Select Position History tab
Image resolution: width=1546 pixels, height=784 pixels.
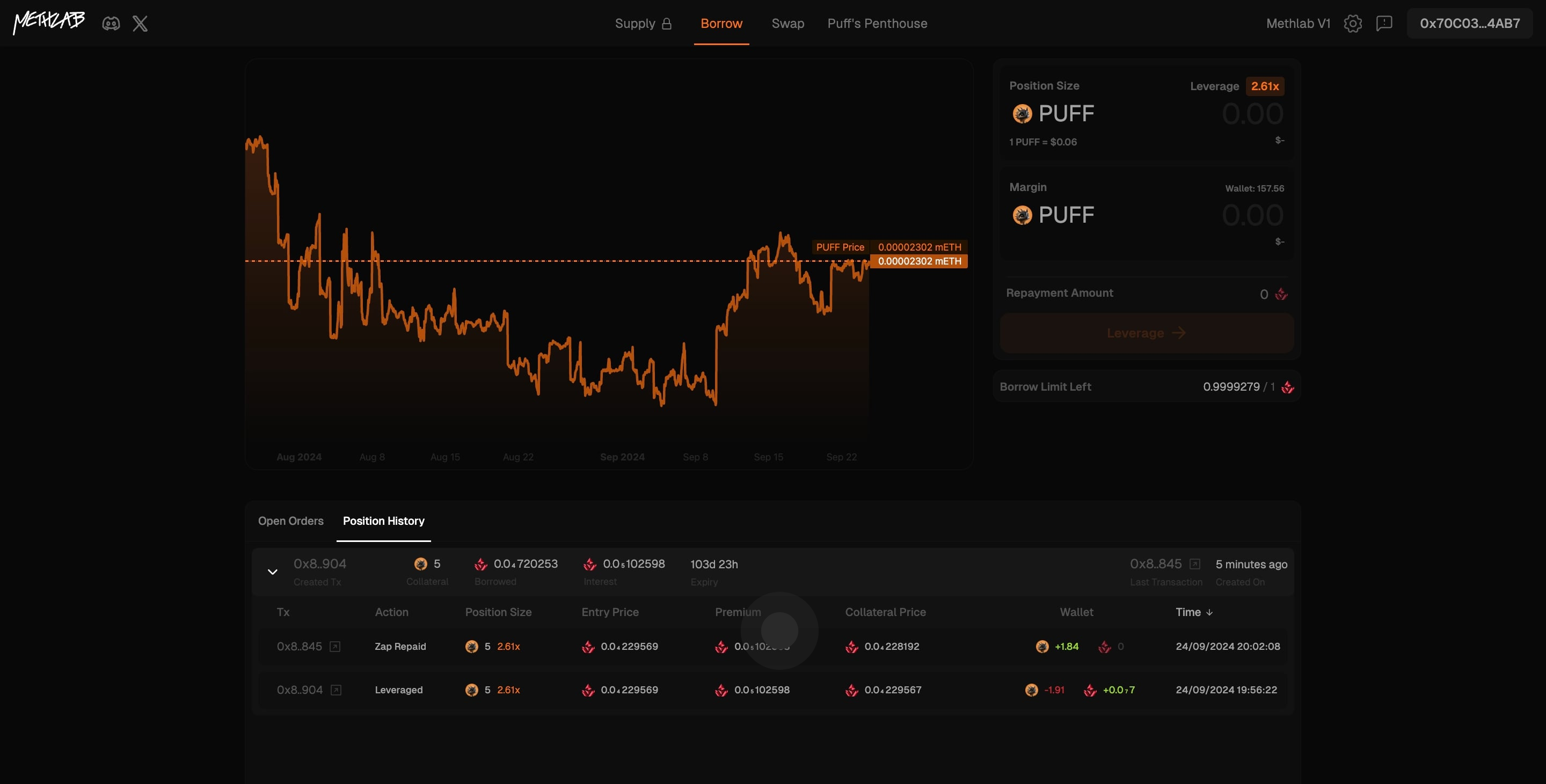tap(383, 521)
